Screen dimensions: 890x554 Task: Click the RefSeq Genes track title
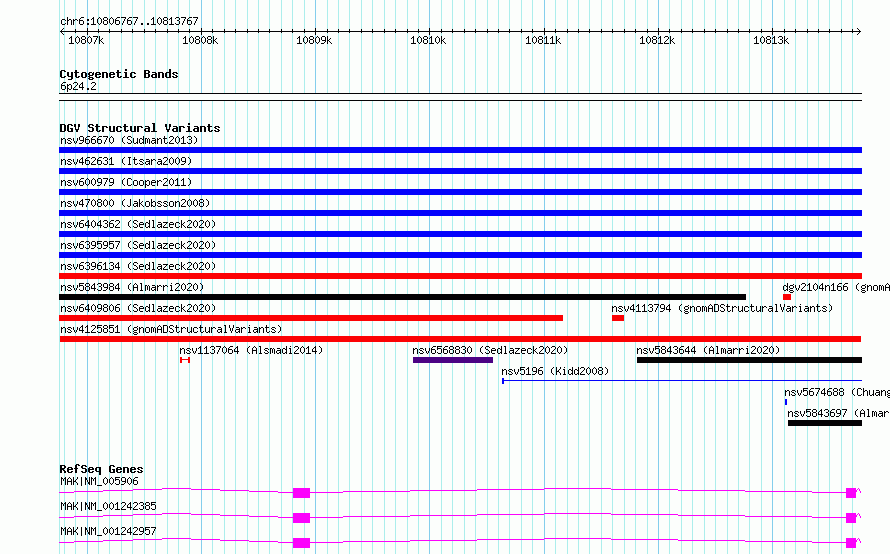click(x=101, y=469)
